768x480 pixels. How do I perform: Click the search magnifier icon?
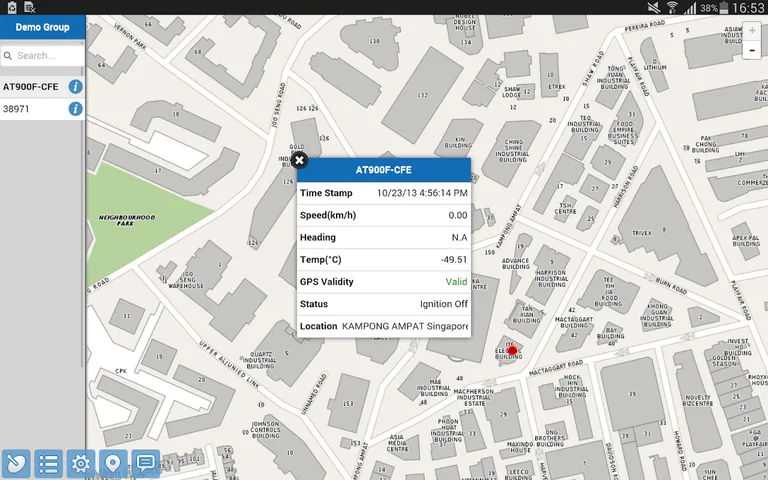8,56
